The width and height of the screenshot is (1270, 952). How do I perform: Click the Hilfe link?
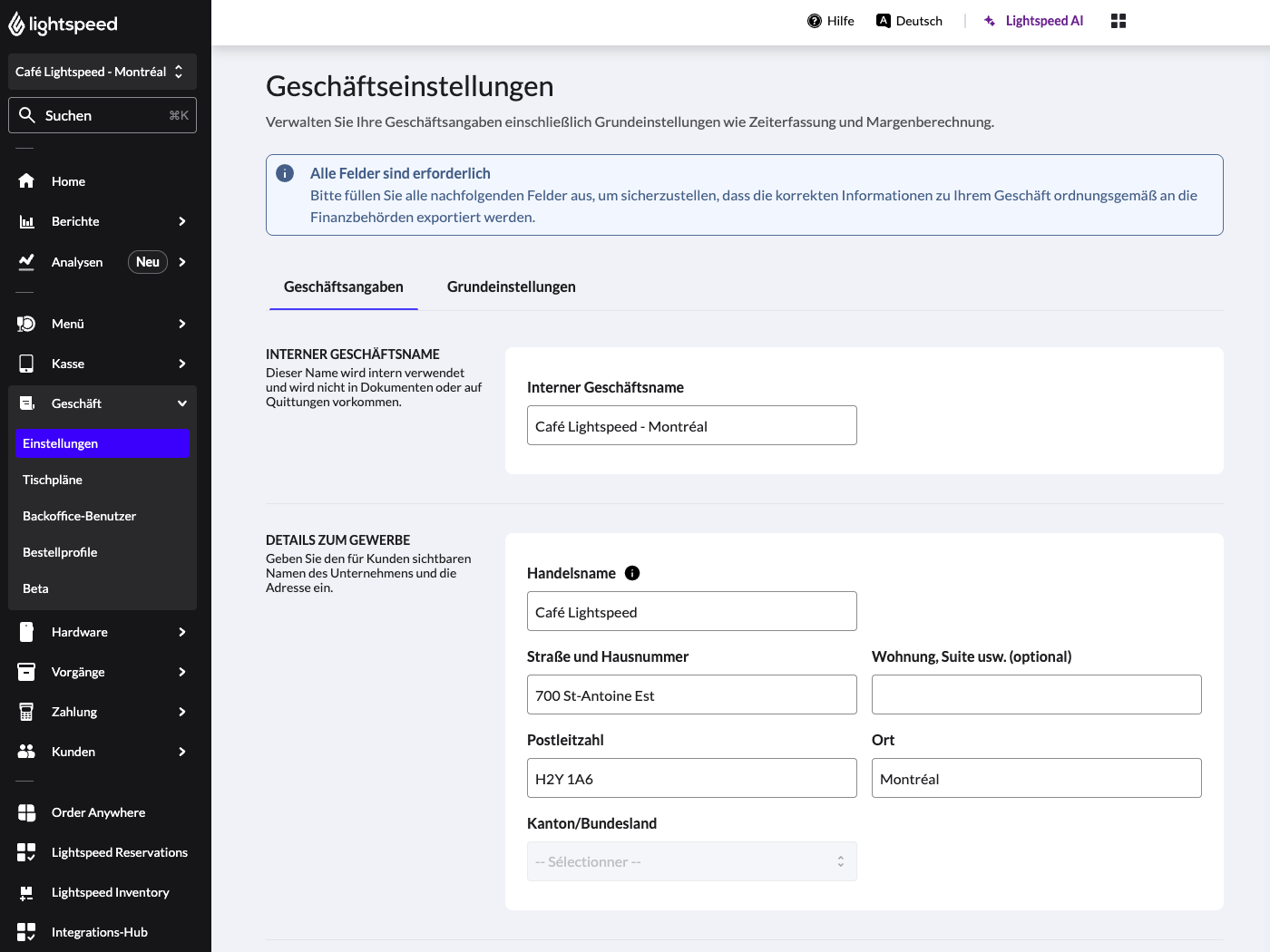(x=831, y=21)
